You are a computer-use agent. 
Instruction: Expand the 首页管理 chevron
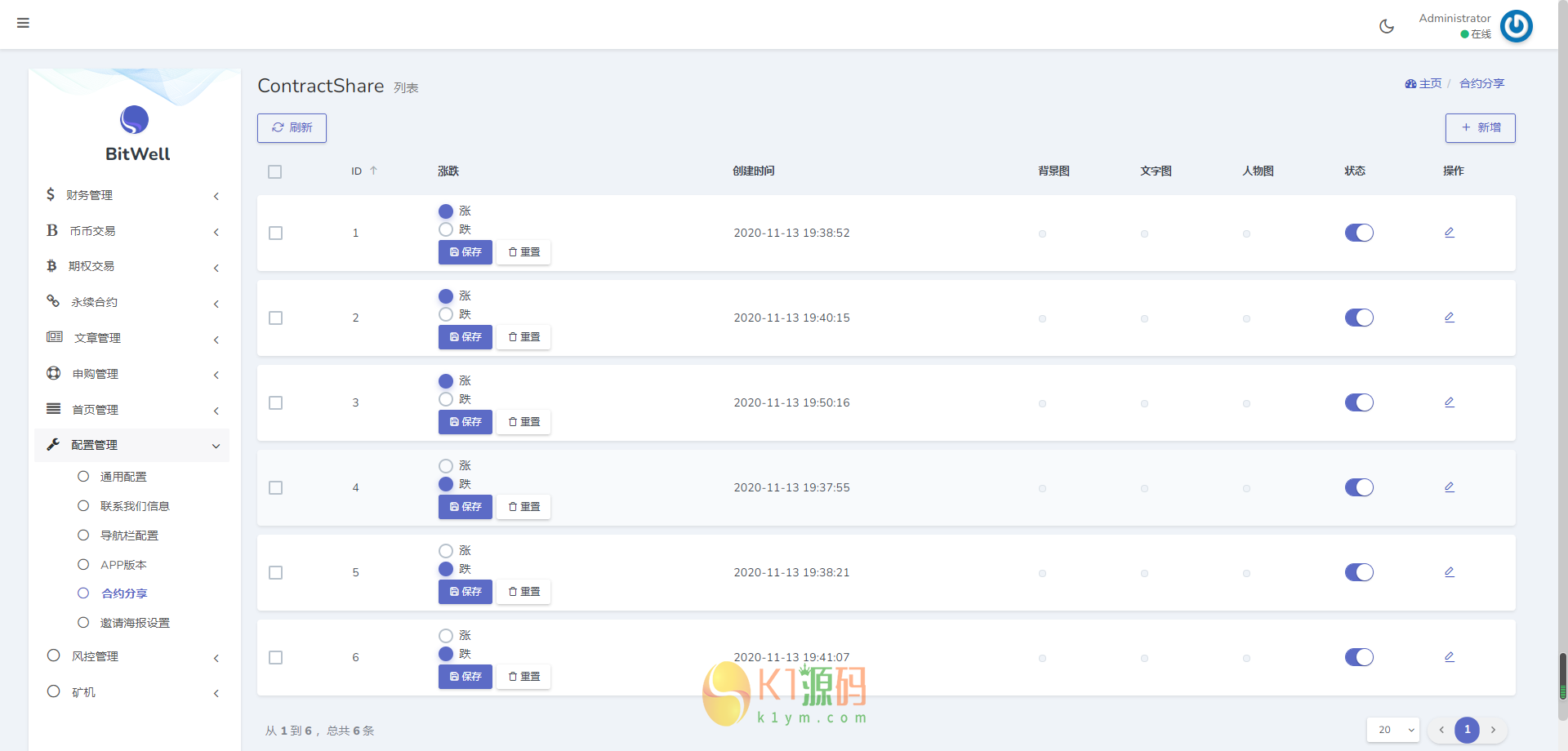pos(216,411)
